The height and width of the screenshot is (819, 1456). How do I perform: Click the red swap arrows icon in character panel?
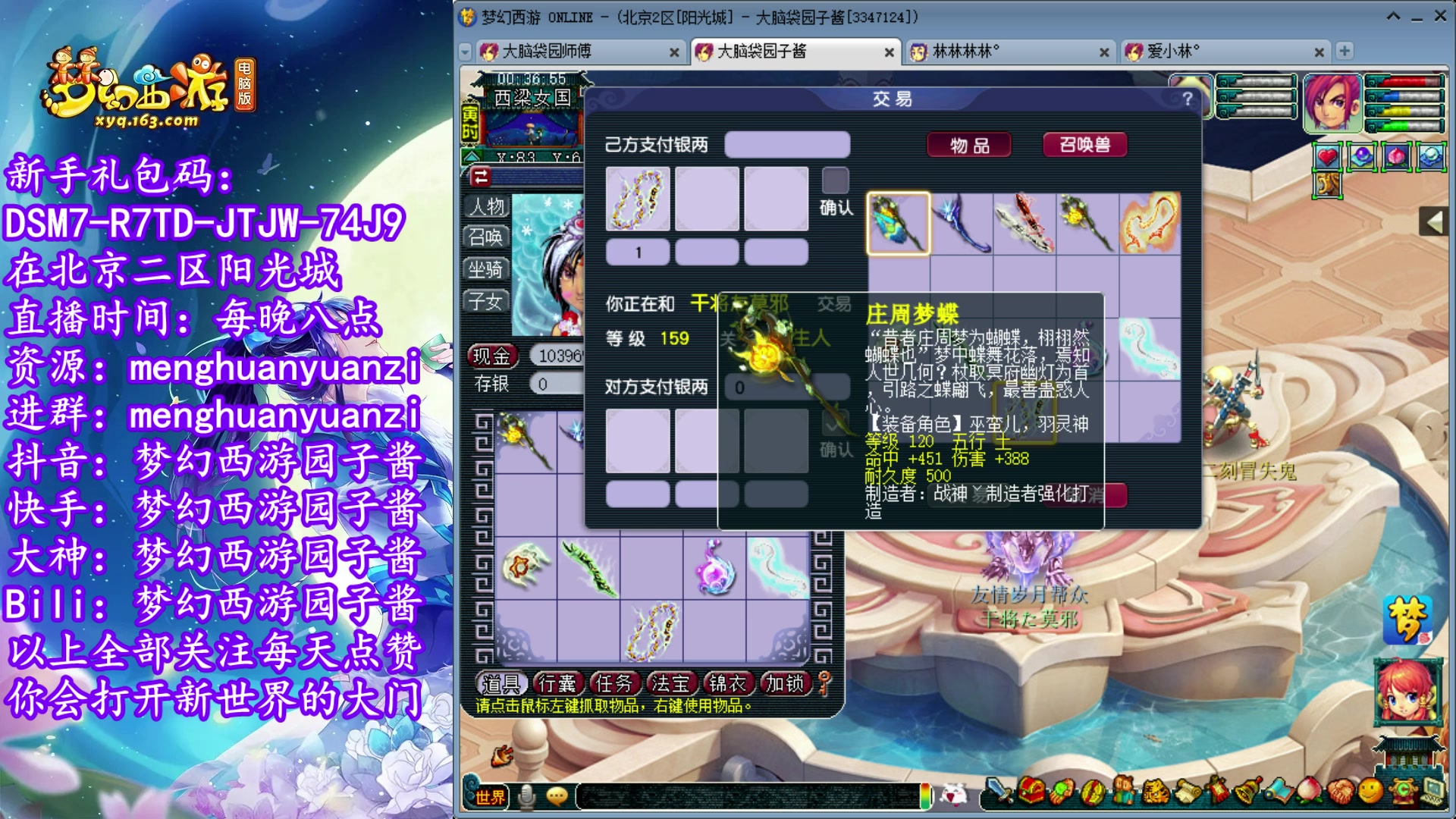point(480,177)
